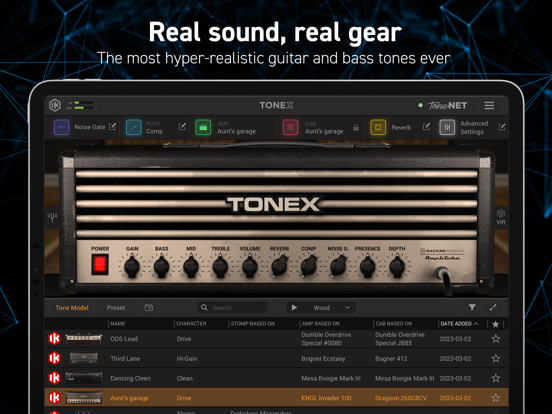Click the GAIN knob
The image size is (552, 414).
pos(132,267)
